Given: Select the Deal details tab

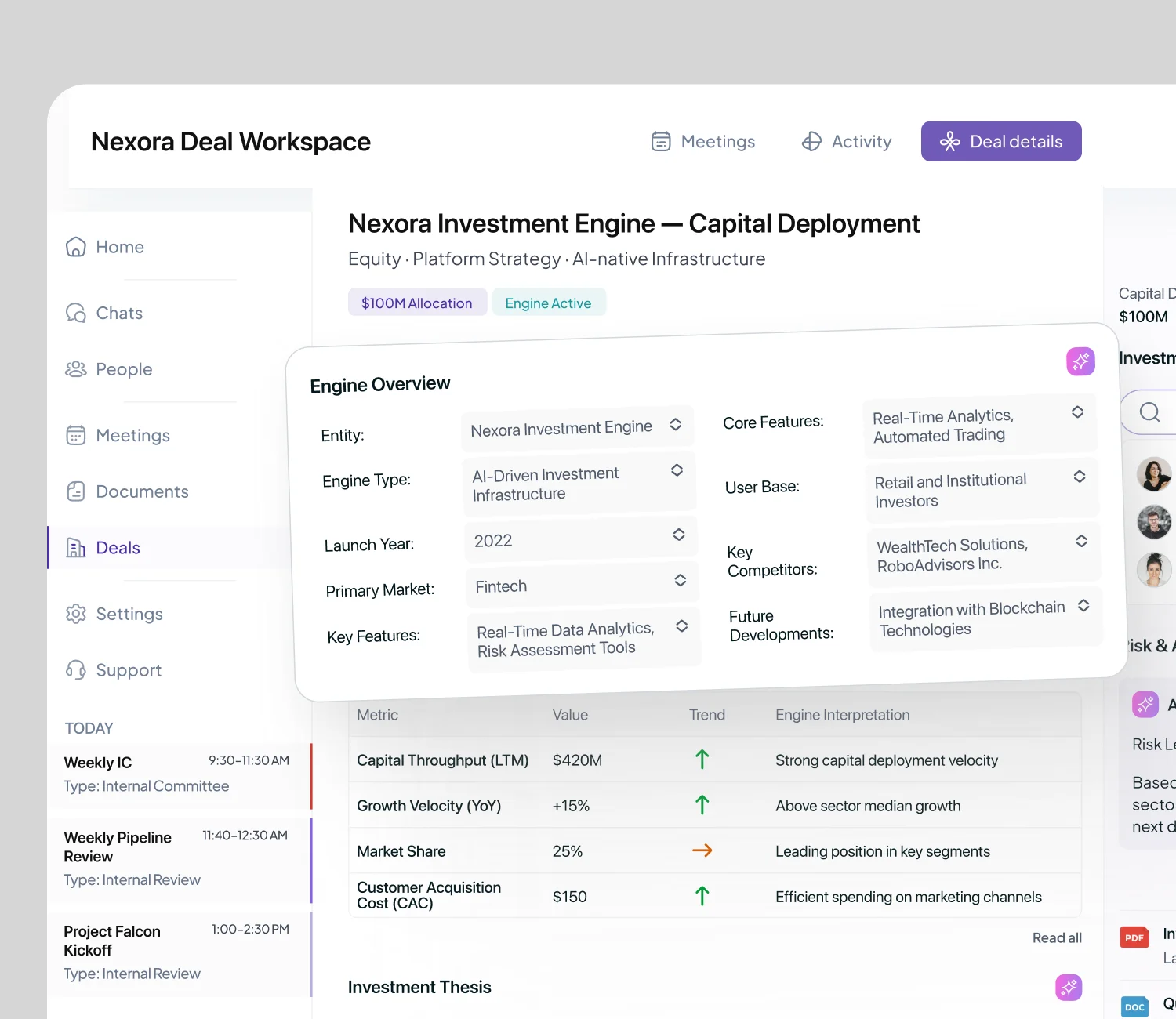Looking at the screenshot, I should pyautogui.click(x=1001, y=141).
